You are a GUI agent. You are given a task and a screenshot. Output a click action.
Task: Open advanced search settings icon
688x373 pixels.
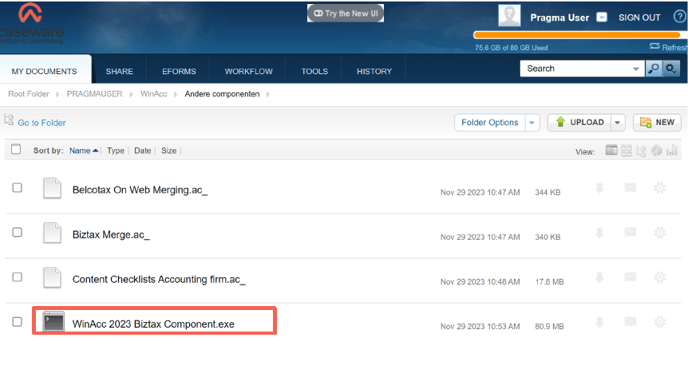tap(671, 68)
